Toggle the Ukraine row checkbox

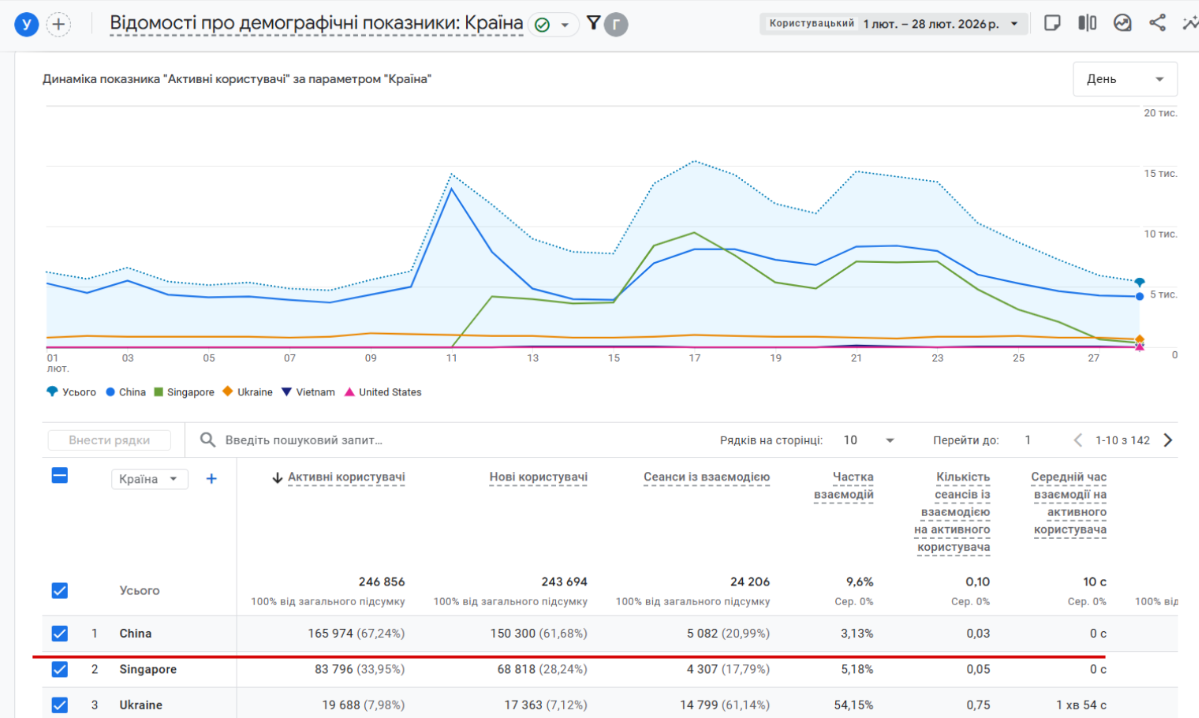[x=60, y=705]
